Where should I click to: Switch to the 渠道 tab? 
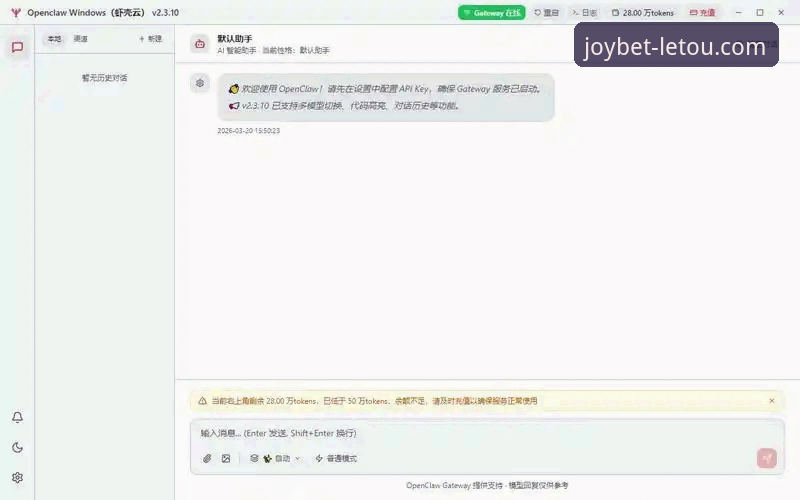81,39
